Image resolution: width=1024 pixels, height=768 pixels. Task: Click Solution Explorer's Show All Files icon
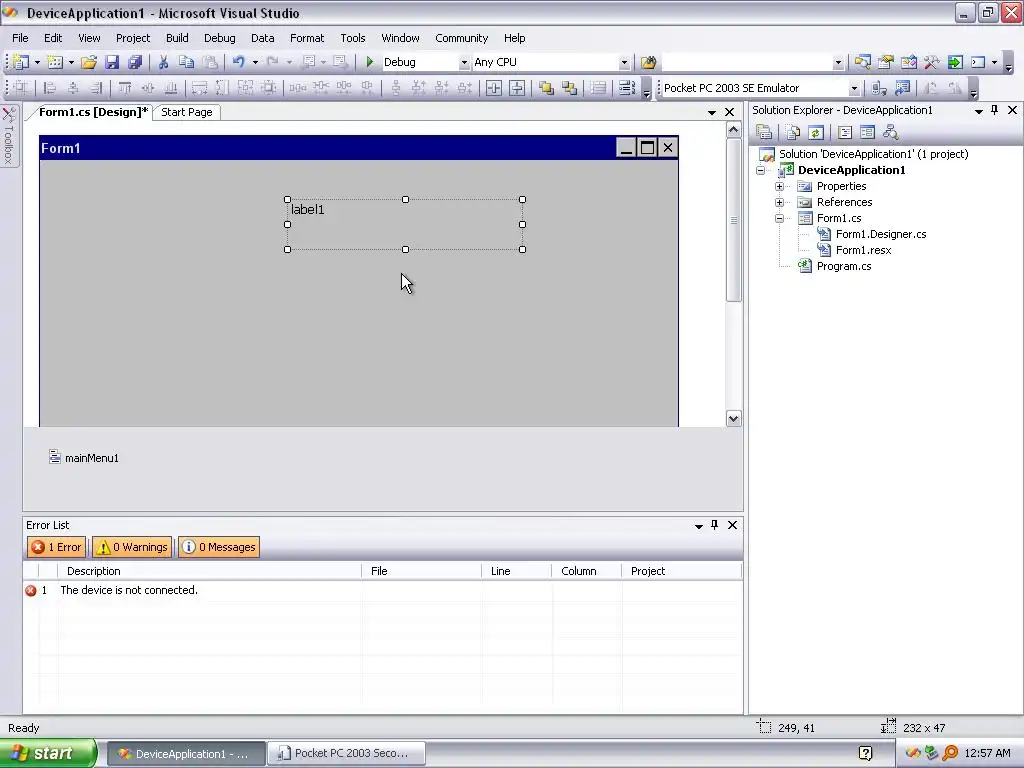793,133
